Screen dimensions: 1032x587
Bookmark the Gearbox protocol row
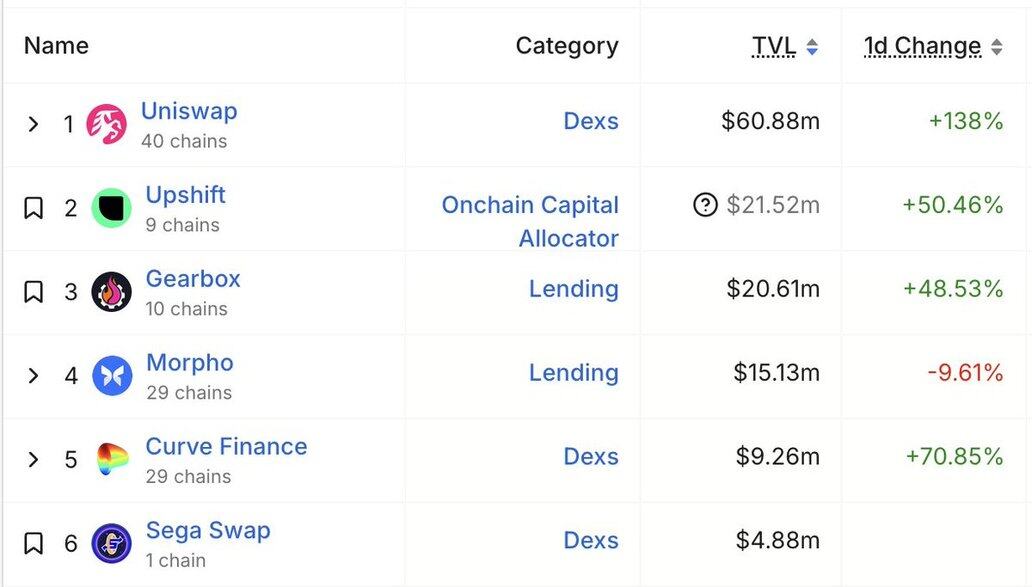pyautogui.click(x=34, y=292)
